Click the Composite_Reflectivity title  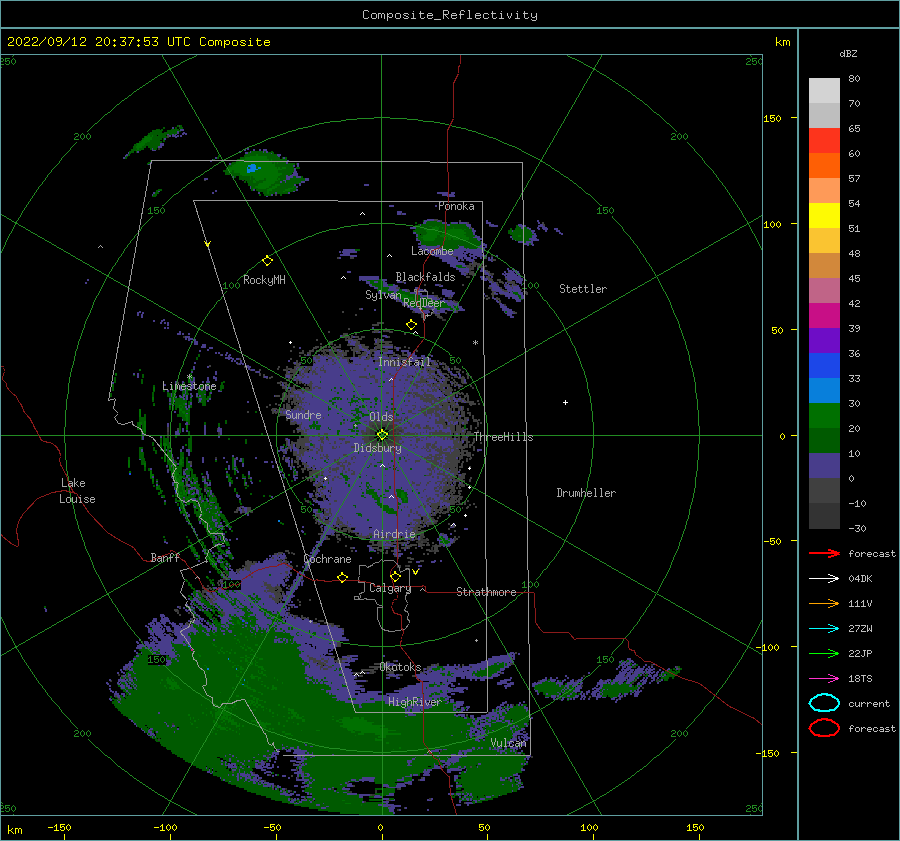[449, 15]
